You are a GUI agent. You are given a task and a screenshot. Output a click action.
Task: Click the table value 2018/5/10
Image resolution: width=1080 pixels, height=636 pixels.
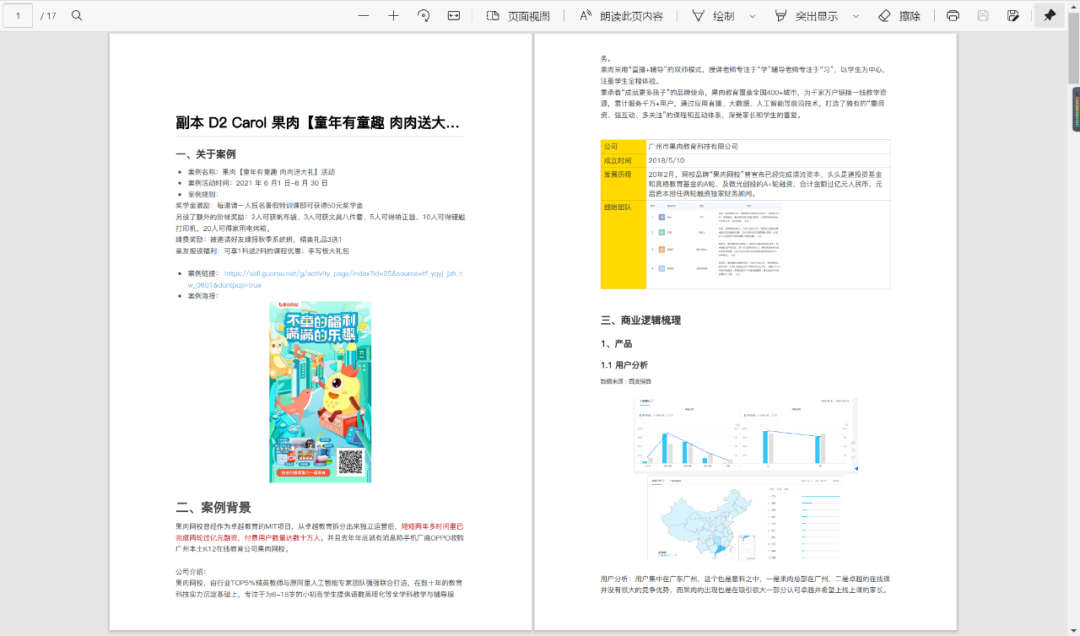click(666, 161)
